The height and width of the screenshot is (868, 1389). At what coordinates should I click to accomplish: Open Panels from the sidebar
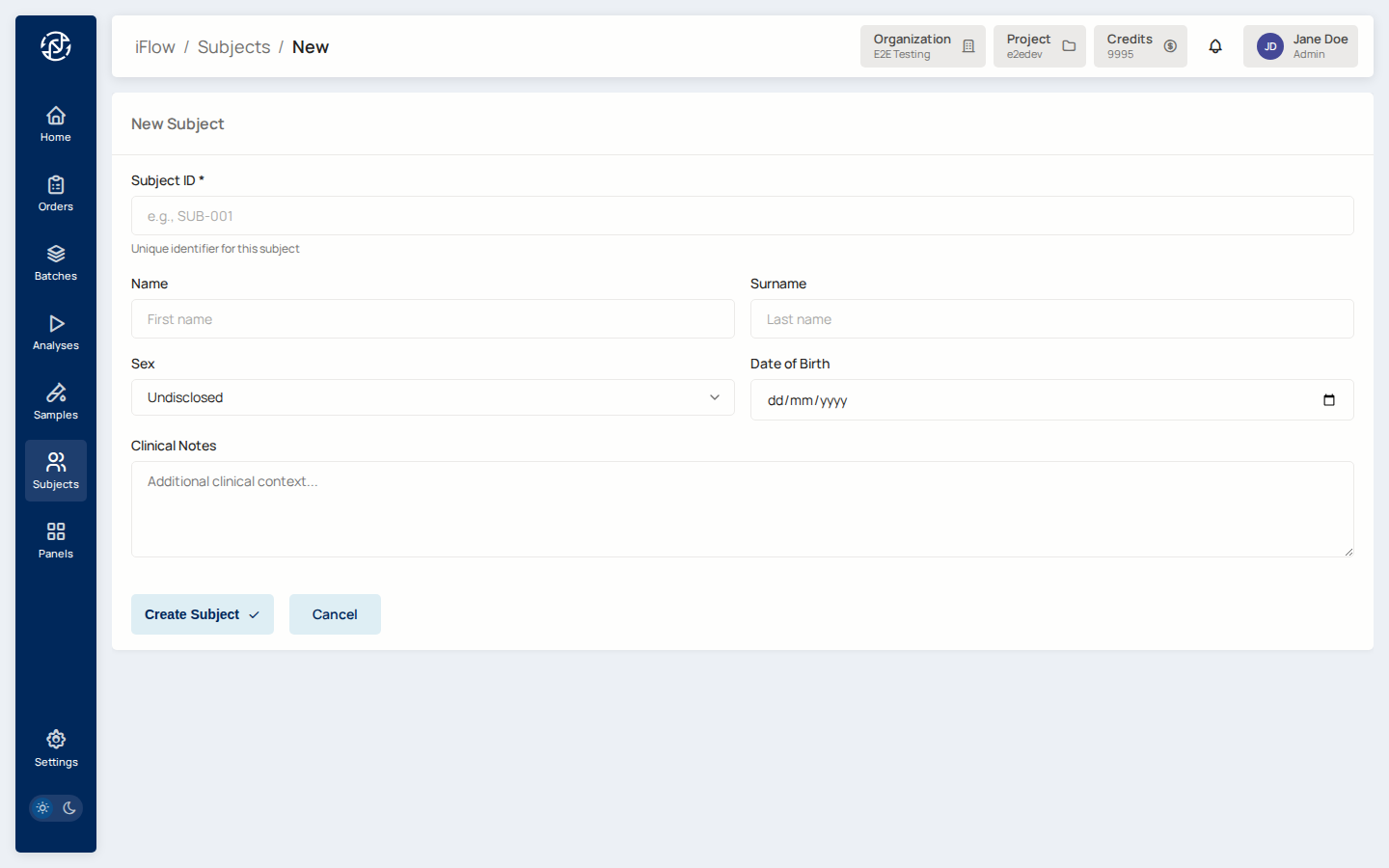pyautogui.click(x=56, y=540)
